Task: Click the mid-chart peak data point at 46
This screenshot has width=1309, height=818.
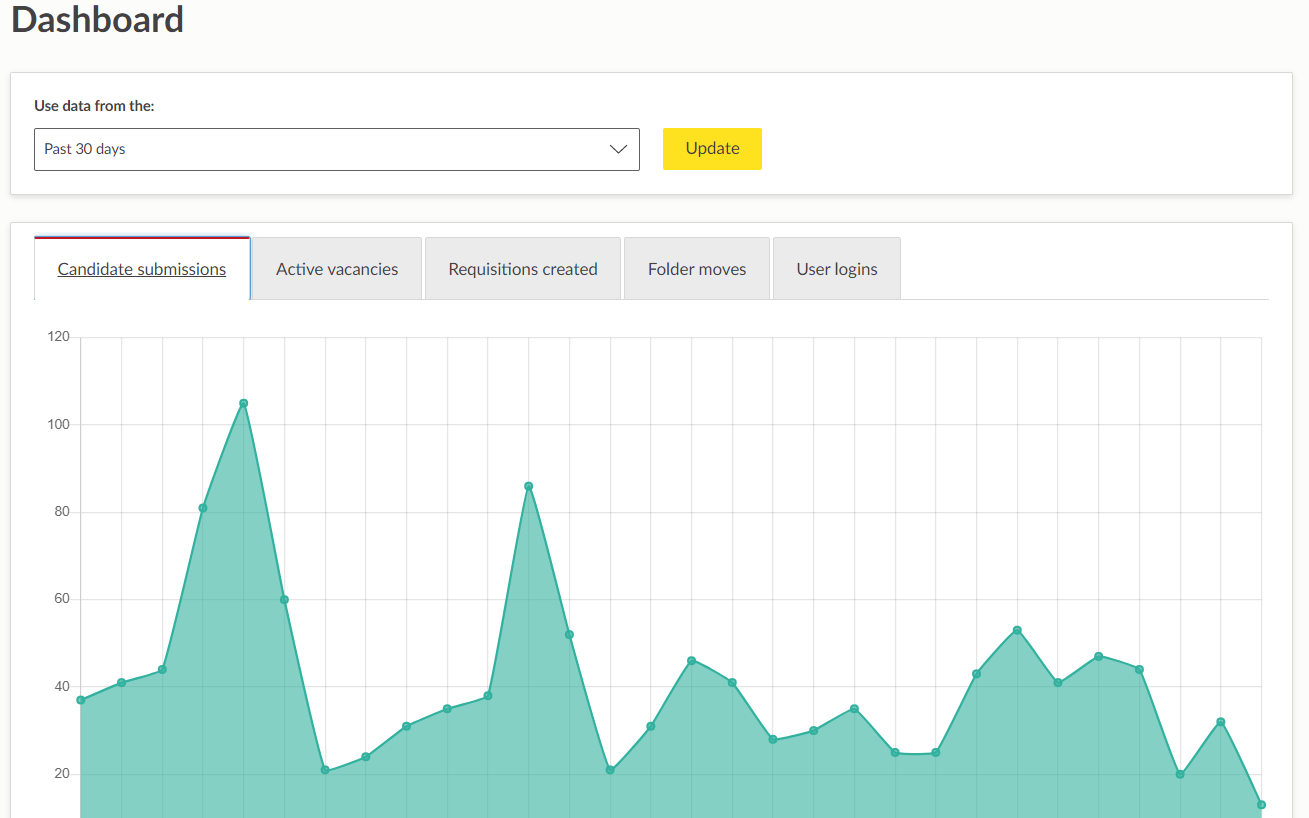Action: tap(691, 661)
